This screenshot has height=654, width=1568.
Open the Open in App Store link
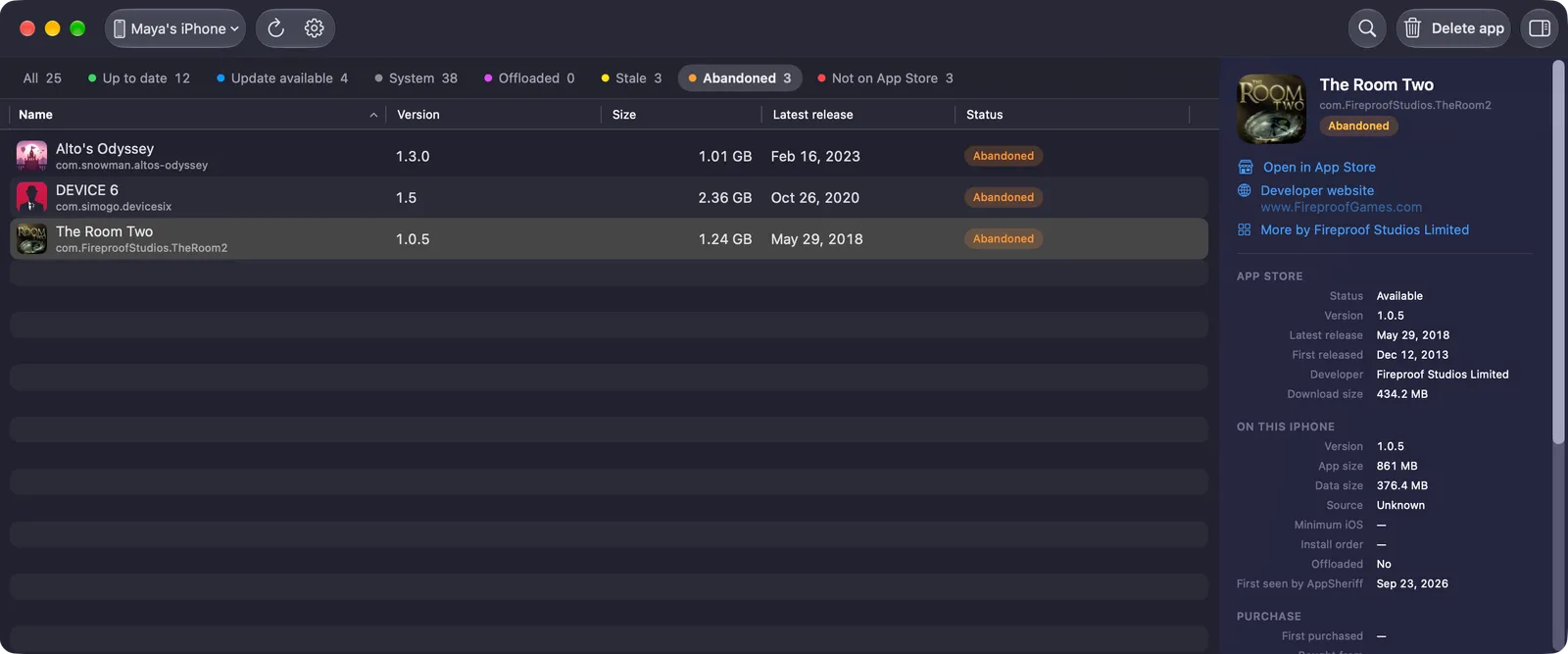pos(1319,167)
